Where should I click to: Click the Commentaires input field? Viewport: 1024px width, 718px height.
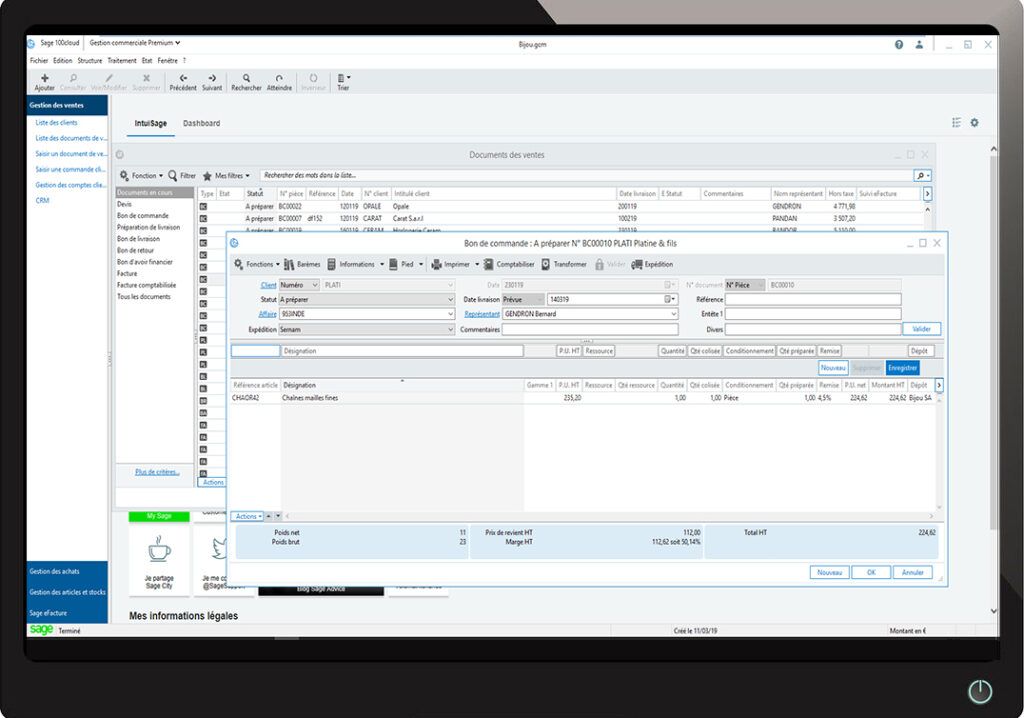click(x=589, y=329)
